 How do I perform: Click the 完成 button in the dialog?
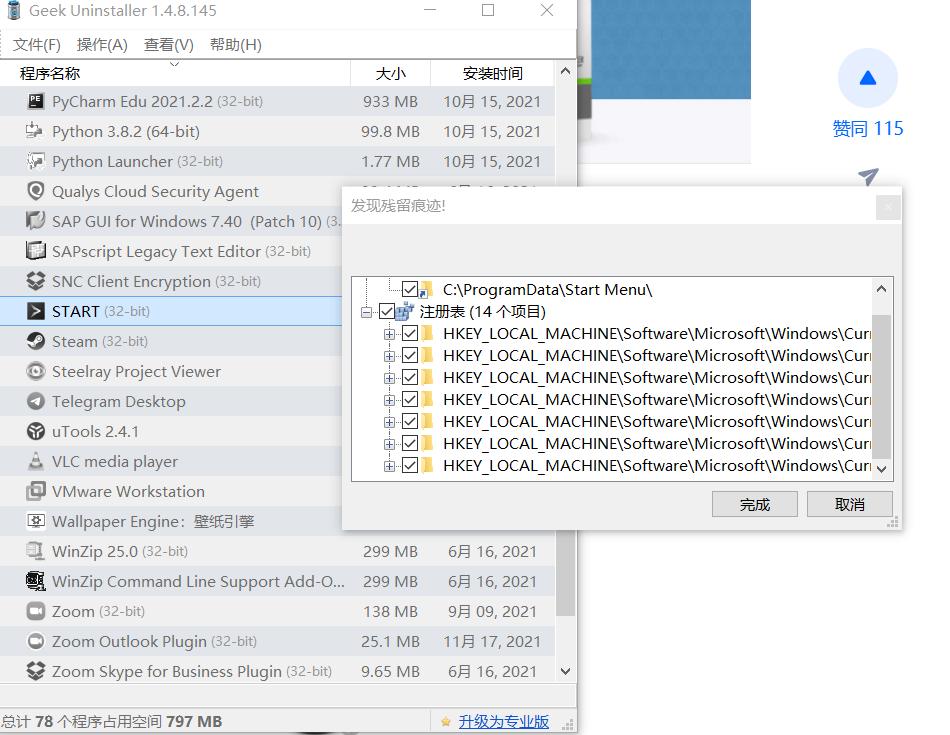pos(754,504)
